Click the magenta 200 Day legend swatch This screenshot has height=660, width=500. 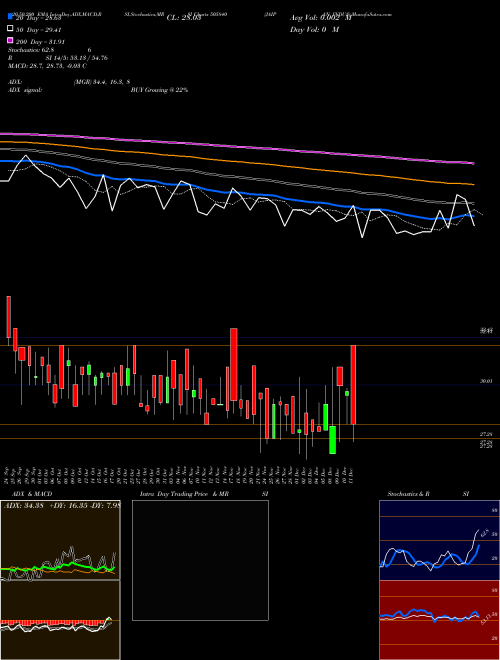[10, 41]
